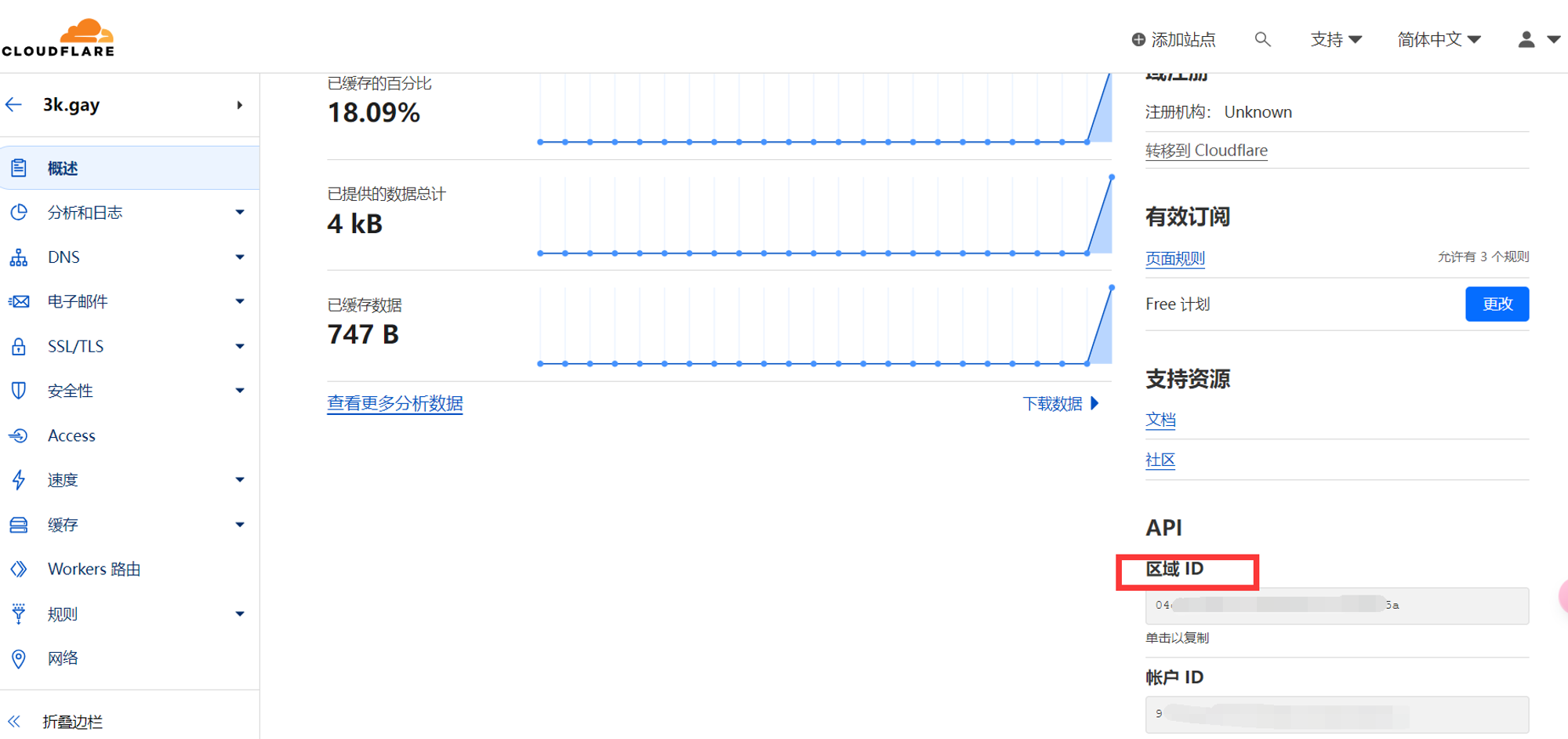Open the 简体中文 language dropdown
Image resolution: width=1568 pixels, height=739 pixels.
1439,39
